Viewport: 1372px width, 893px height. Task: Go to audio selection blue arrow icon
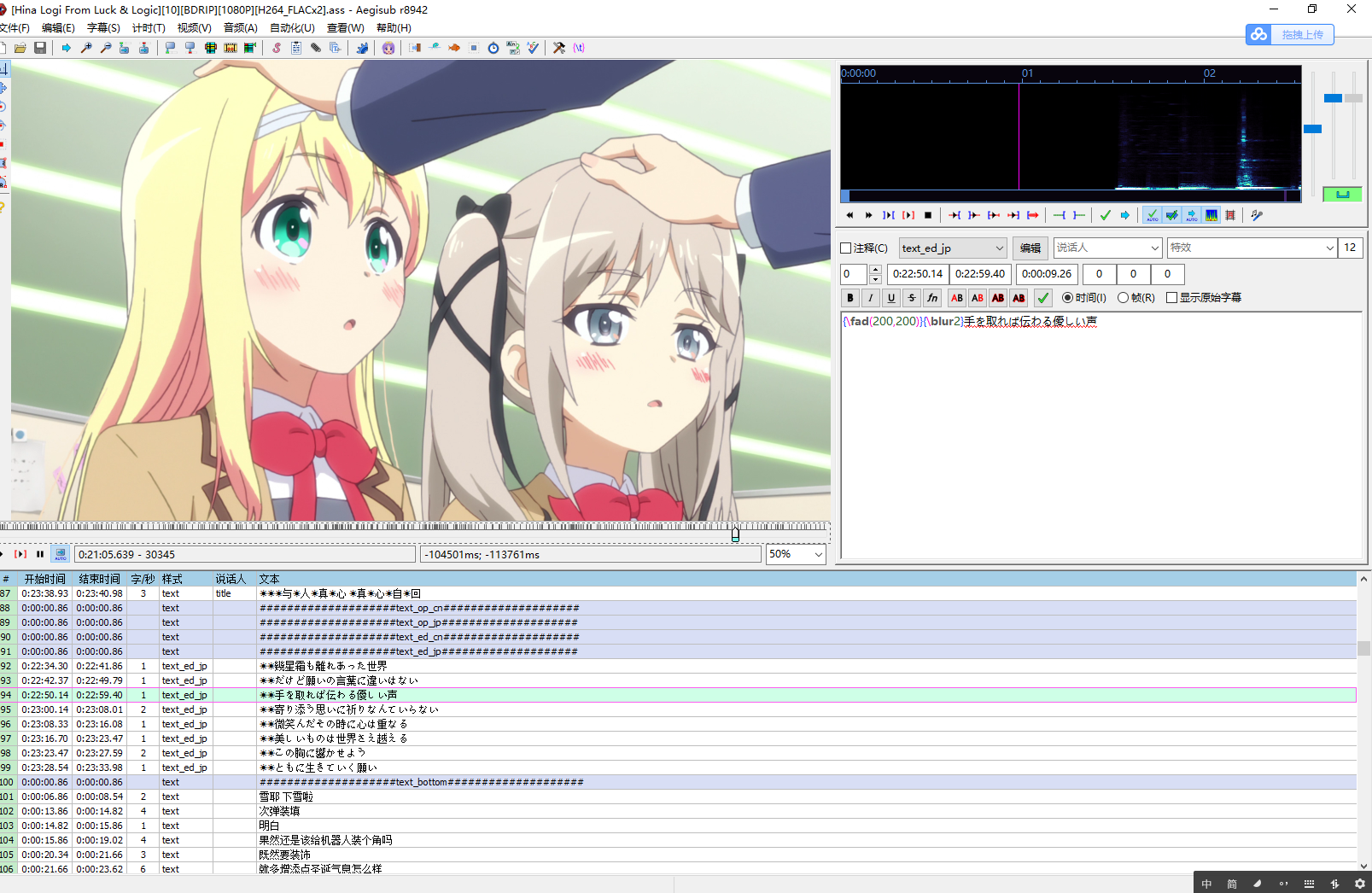coord(1125,215)
